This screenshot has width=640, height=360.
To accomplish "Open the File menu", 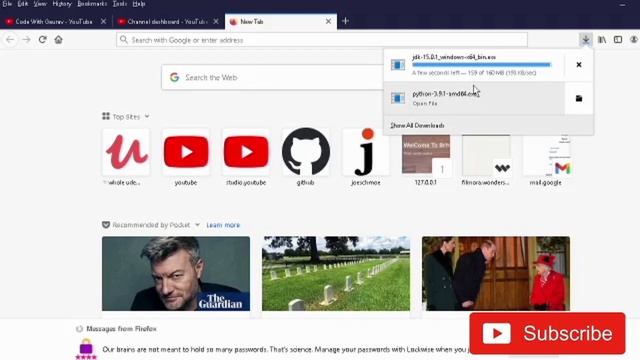I will click(7, 4).
